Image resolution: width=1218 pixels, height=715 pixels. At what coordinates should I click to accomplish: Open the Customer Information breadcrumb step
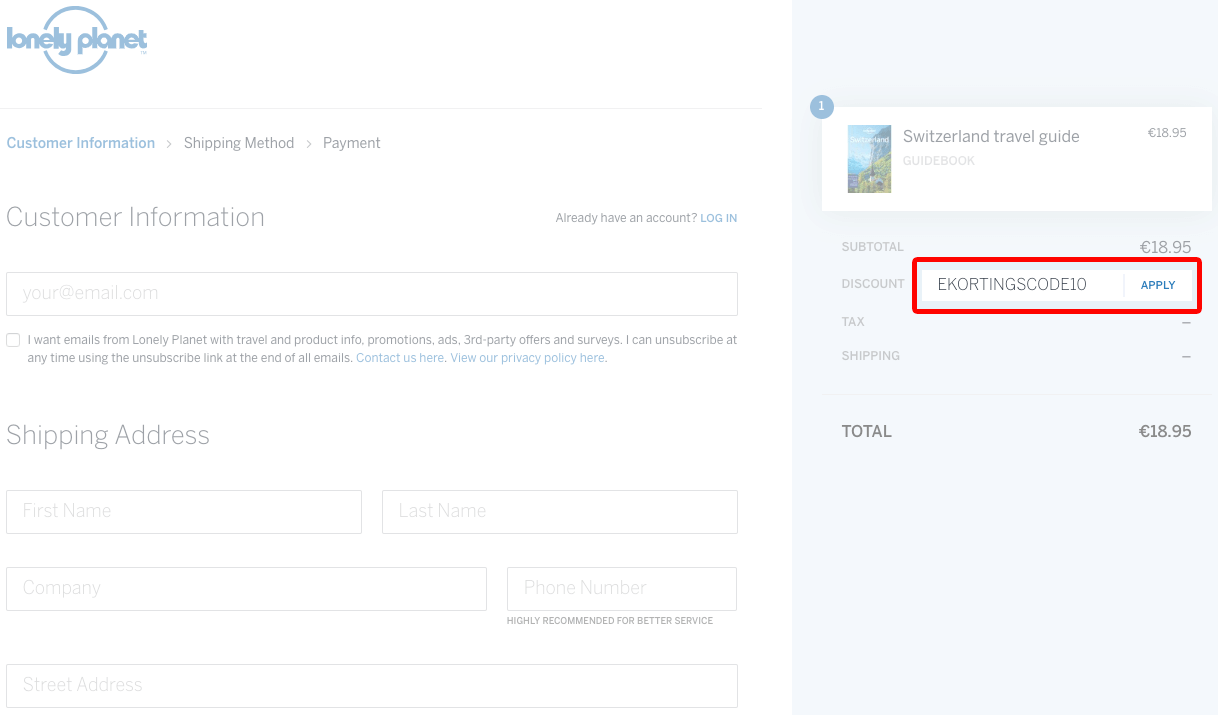tap(81, 143)
